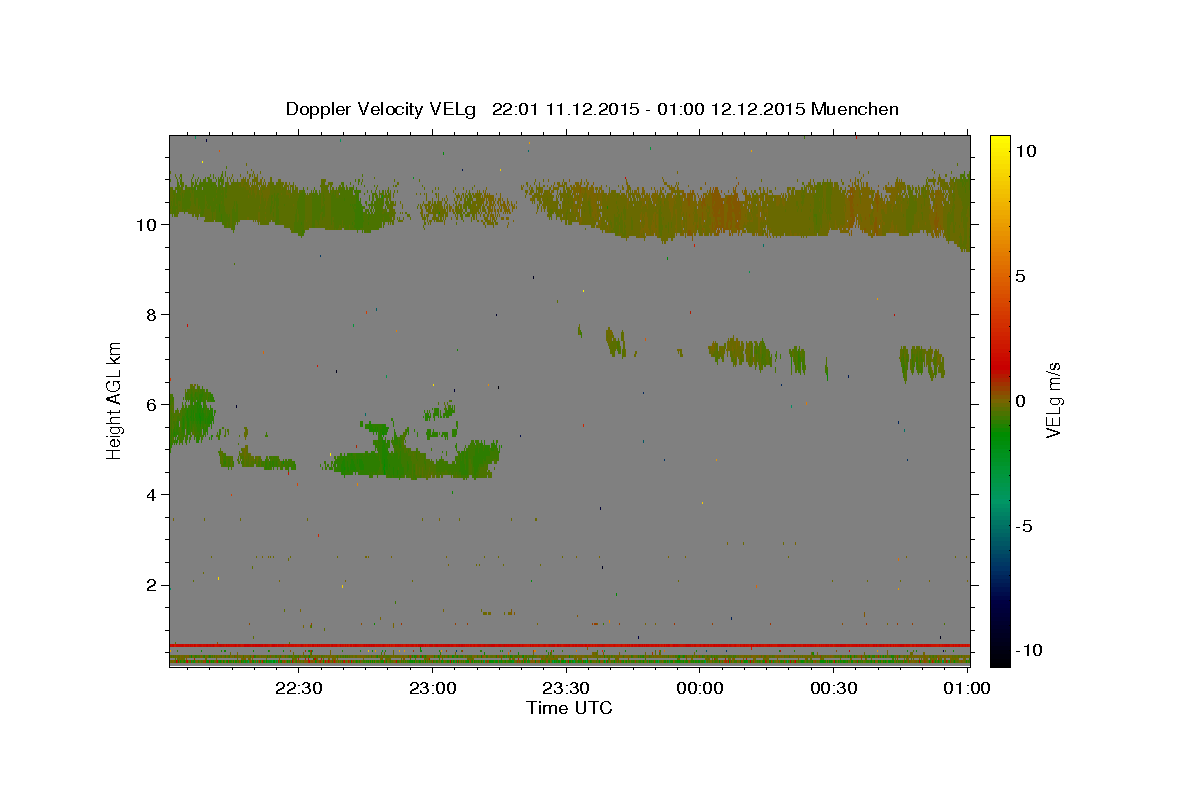
Task: Click the colorbar tick label 5
Action: coord(1020,276)
